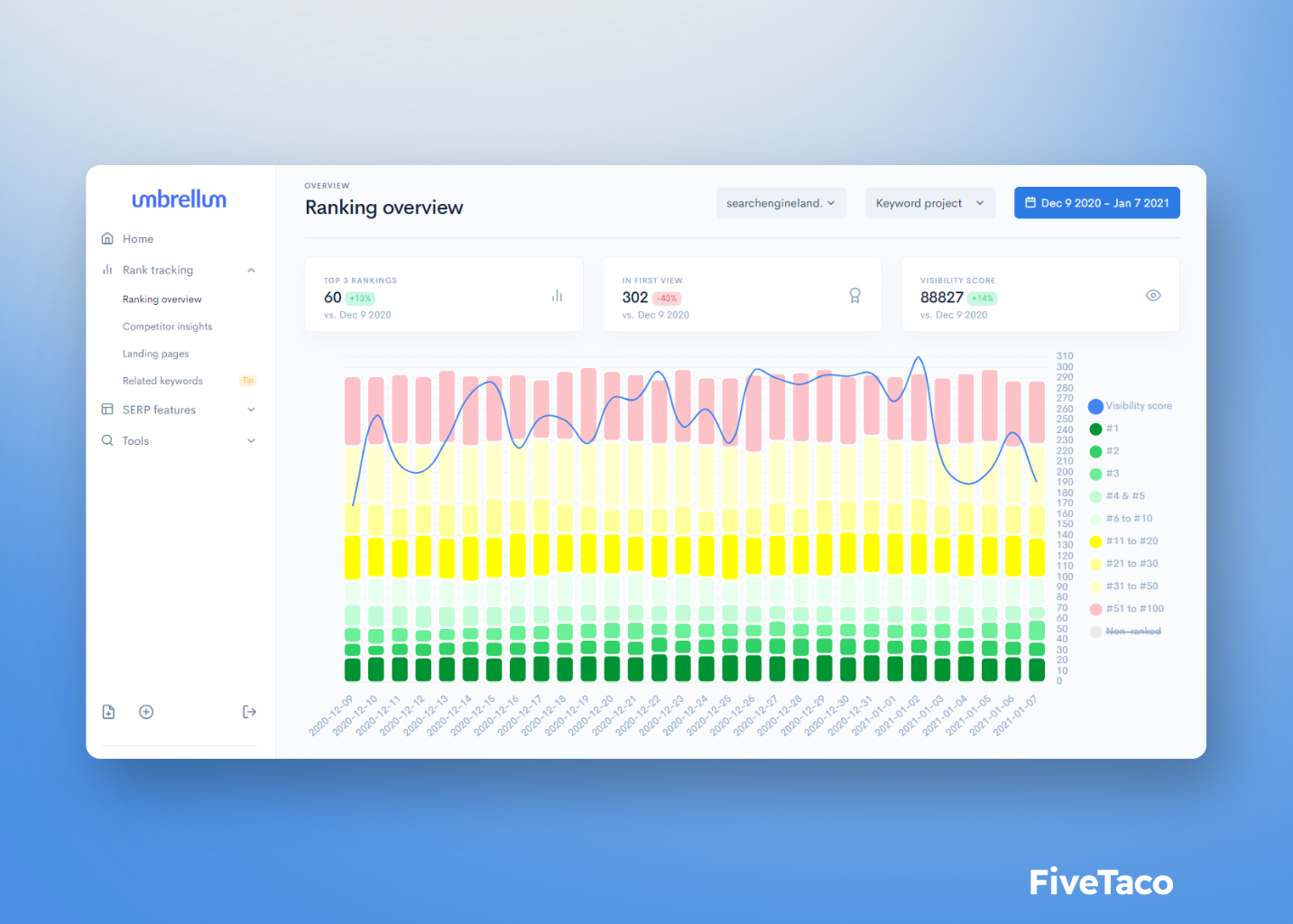Image resolution: width=1293 pixels, height=924 pixels.
Task: Click the +13% badge in Top 3 Rankings
Action: 360,299
